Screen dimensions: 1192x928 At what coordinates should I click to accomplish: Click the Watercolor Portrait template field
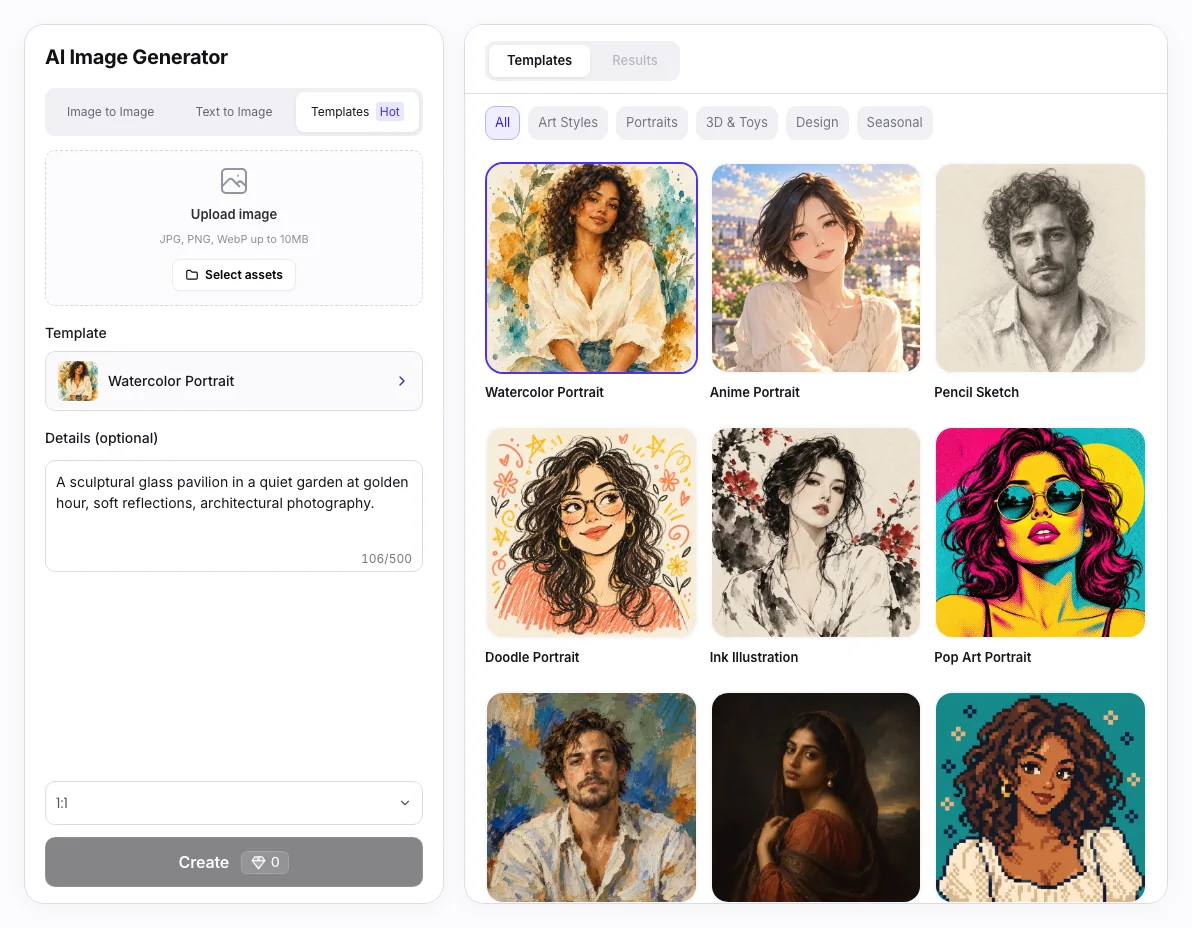click(x=233, y=381)
